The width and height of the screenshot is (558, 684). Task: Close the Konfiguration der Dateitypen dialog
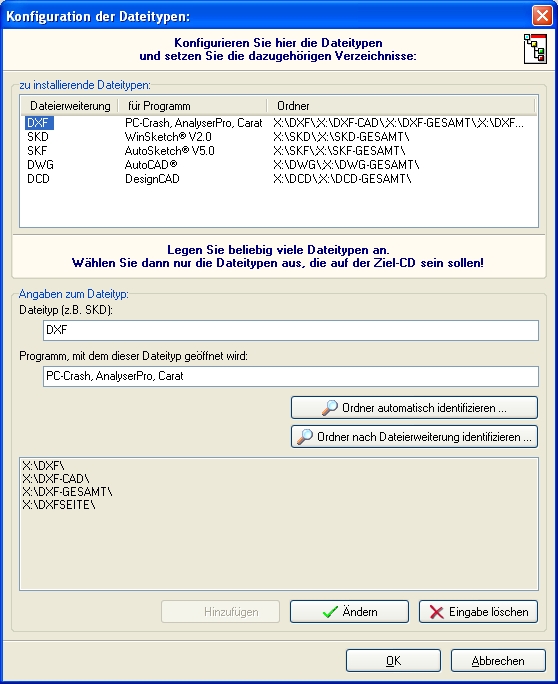click(542, 16)
